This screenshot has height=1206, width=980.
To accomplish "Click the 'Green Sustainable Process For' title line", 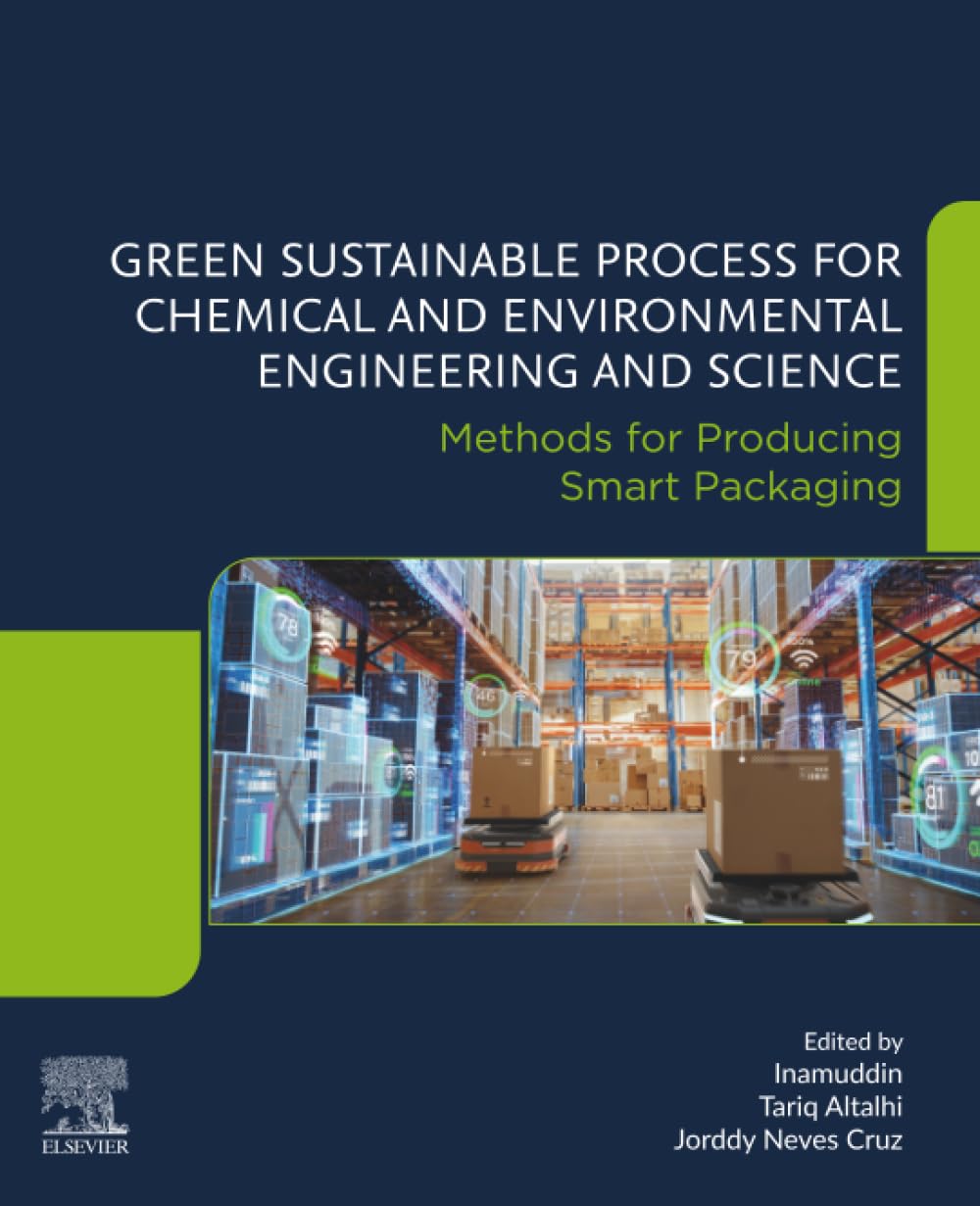I will (506, 265).
